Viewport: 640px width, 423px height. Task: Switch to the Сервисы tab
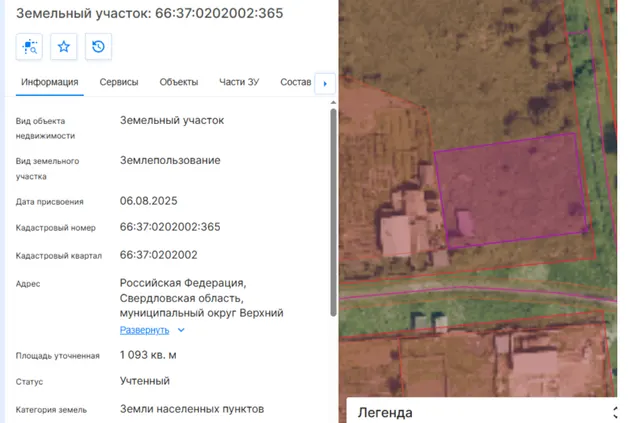coord(119,82)
